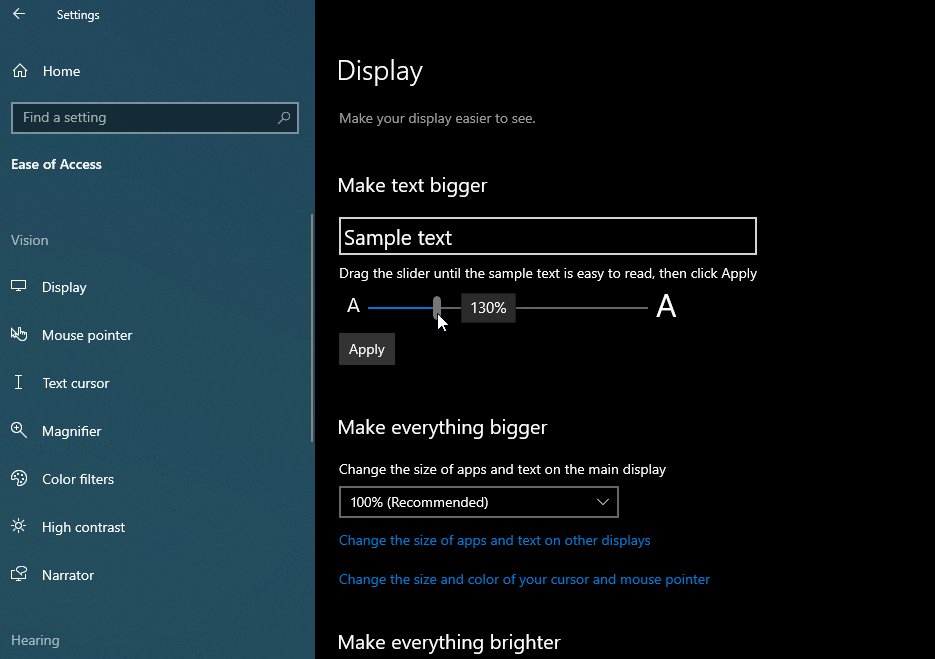
Task: Open cursor and mouse pointer color settings link
Action: [524, 579]
